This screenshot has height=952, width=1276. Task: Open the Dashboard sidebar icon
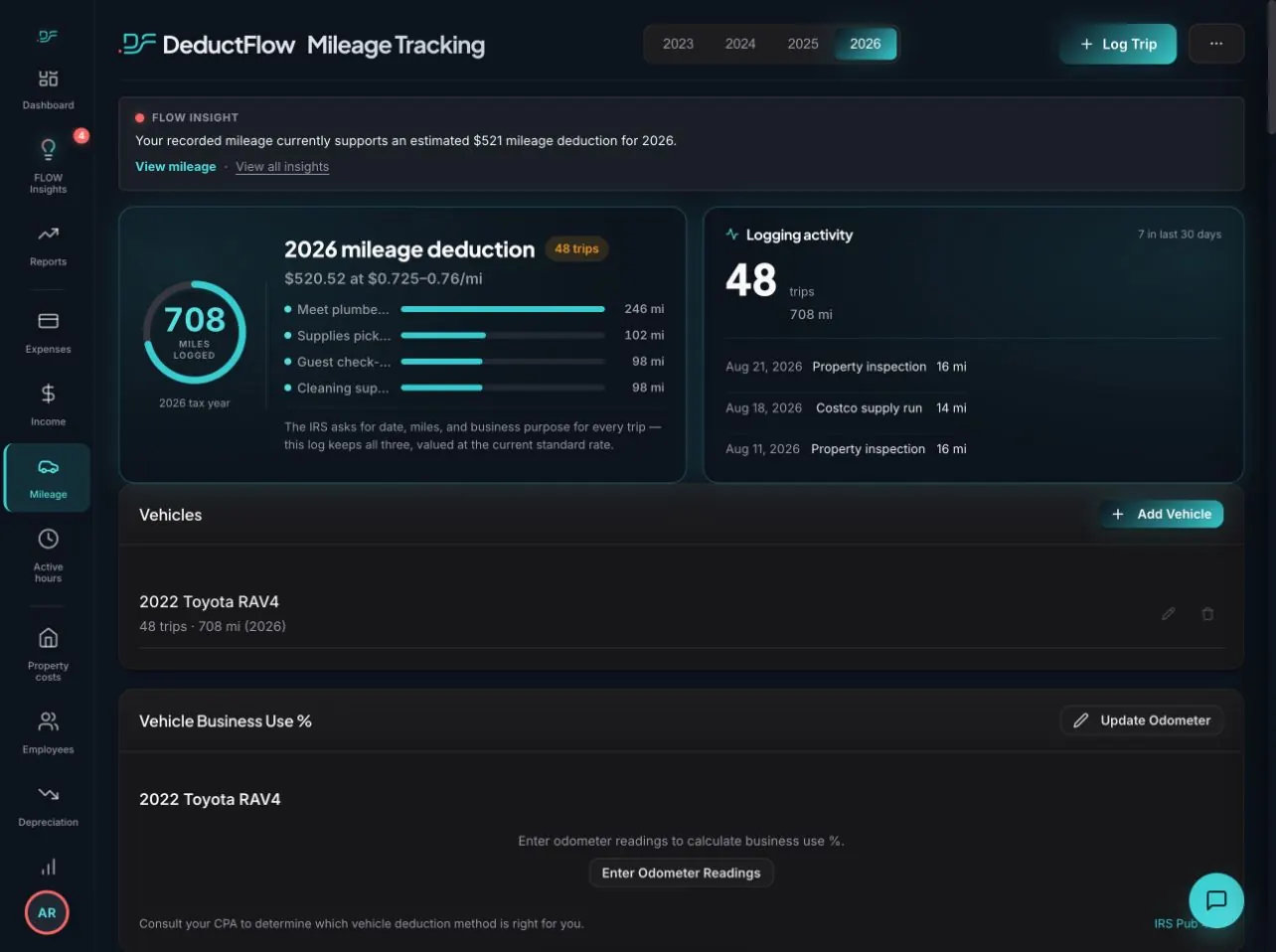click(x=48, y=89)
